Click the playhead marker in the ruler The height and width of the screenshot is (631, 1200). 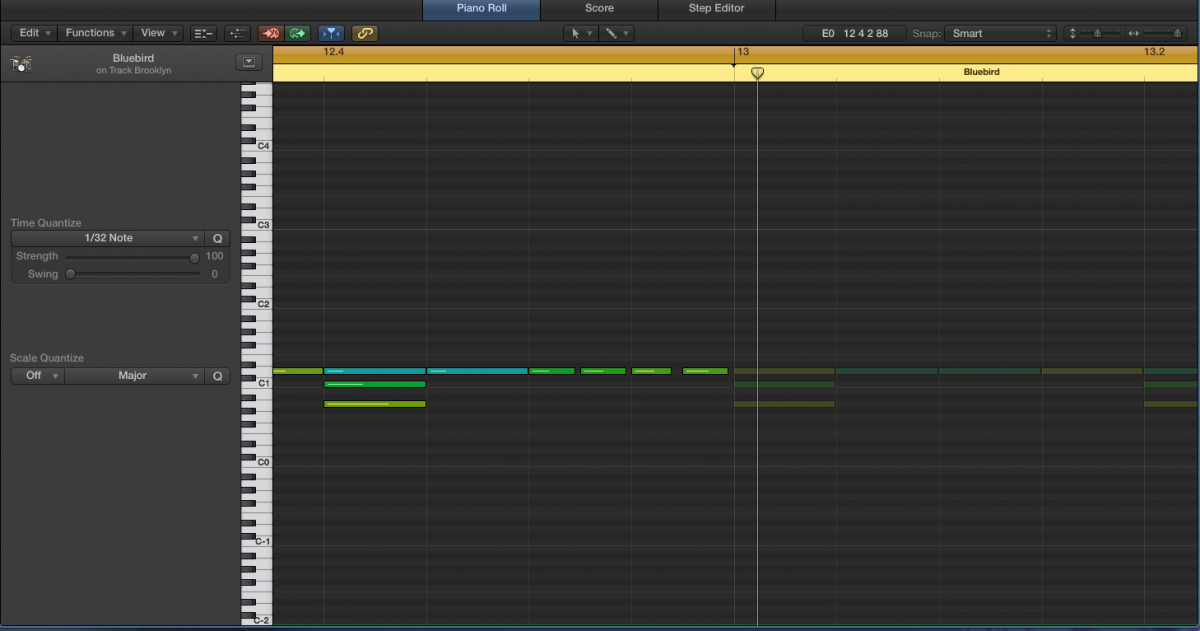click(x=757, y=73)
